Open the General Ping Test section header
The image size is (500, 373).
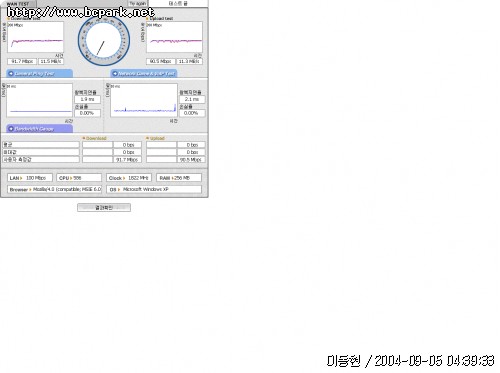(x=39, y=73)
